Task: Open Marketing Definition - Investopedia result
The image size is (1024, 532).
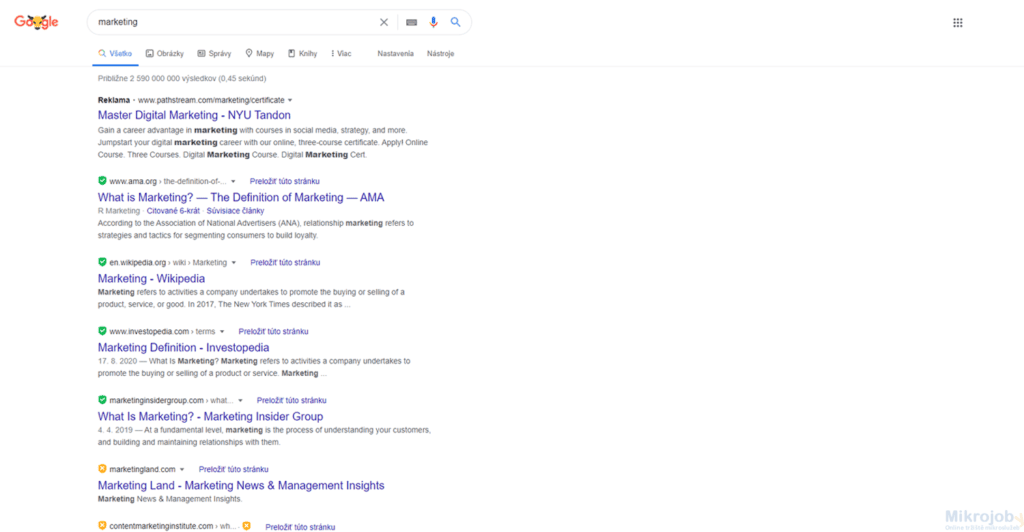Action: (184, 347)
